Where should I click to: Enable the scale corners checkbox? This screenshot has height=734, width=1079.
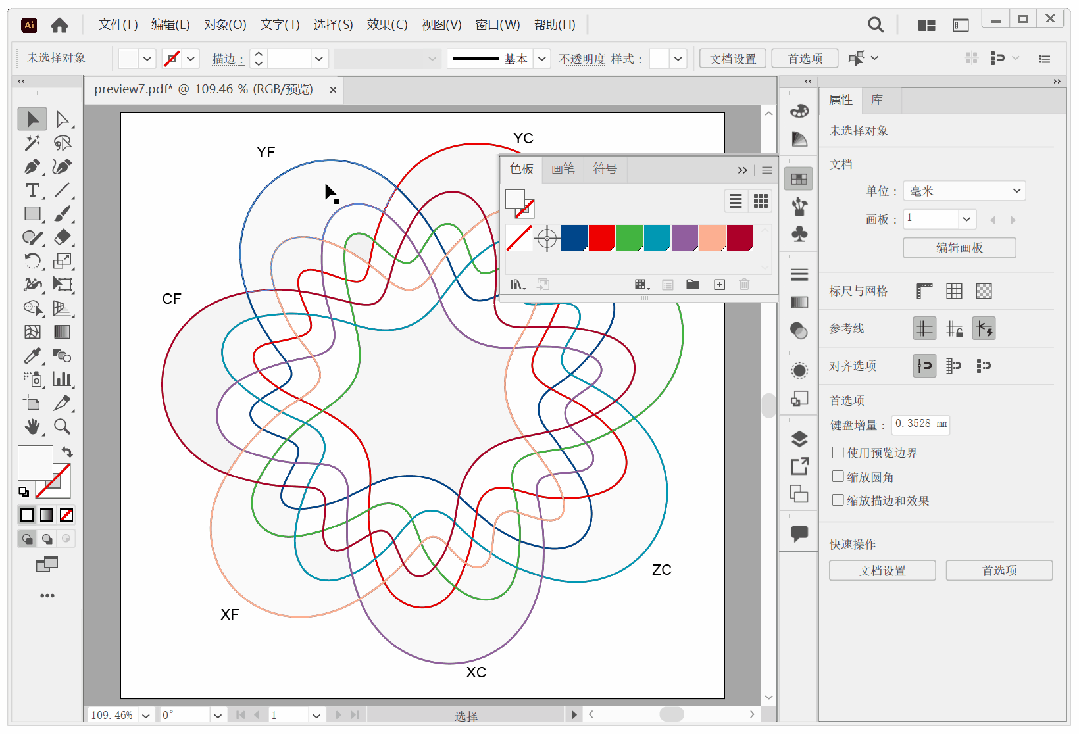click(837, 476)
